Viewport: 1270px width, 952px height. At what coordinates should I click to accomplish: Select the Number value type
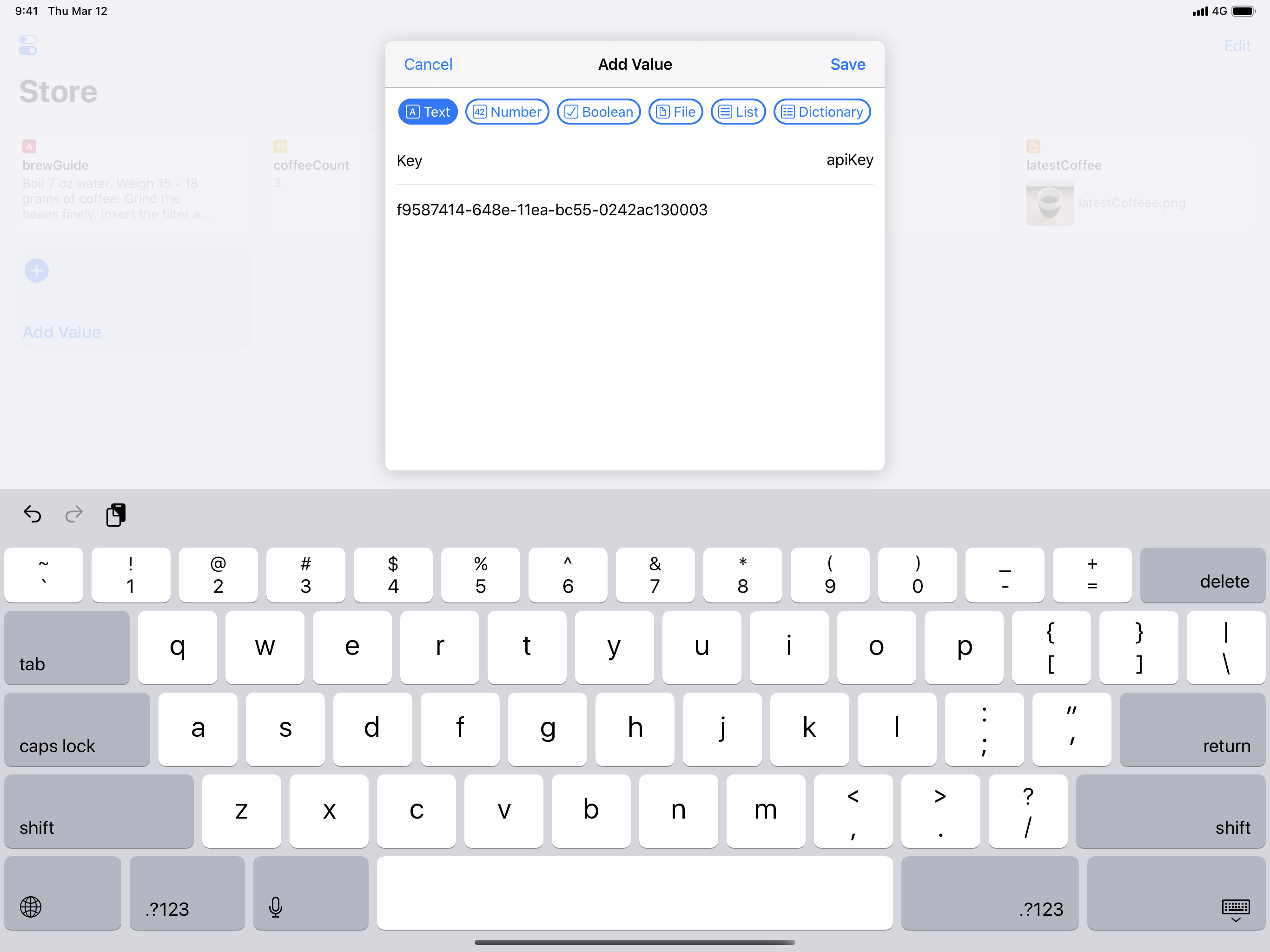(x=507, y=112)
